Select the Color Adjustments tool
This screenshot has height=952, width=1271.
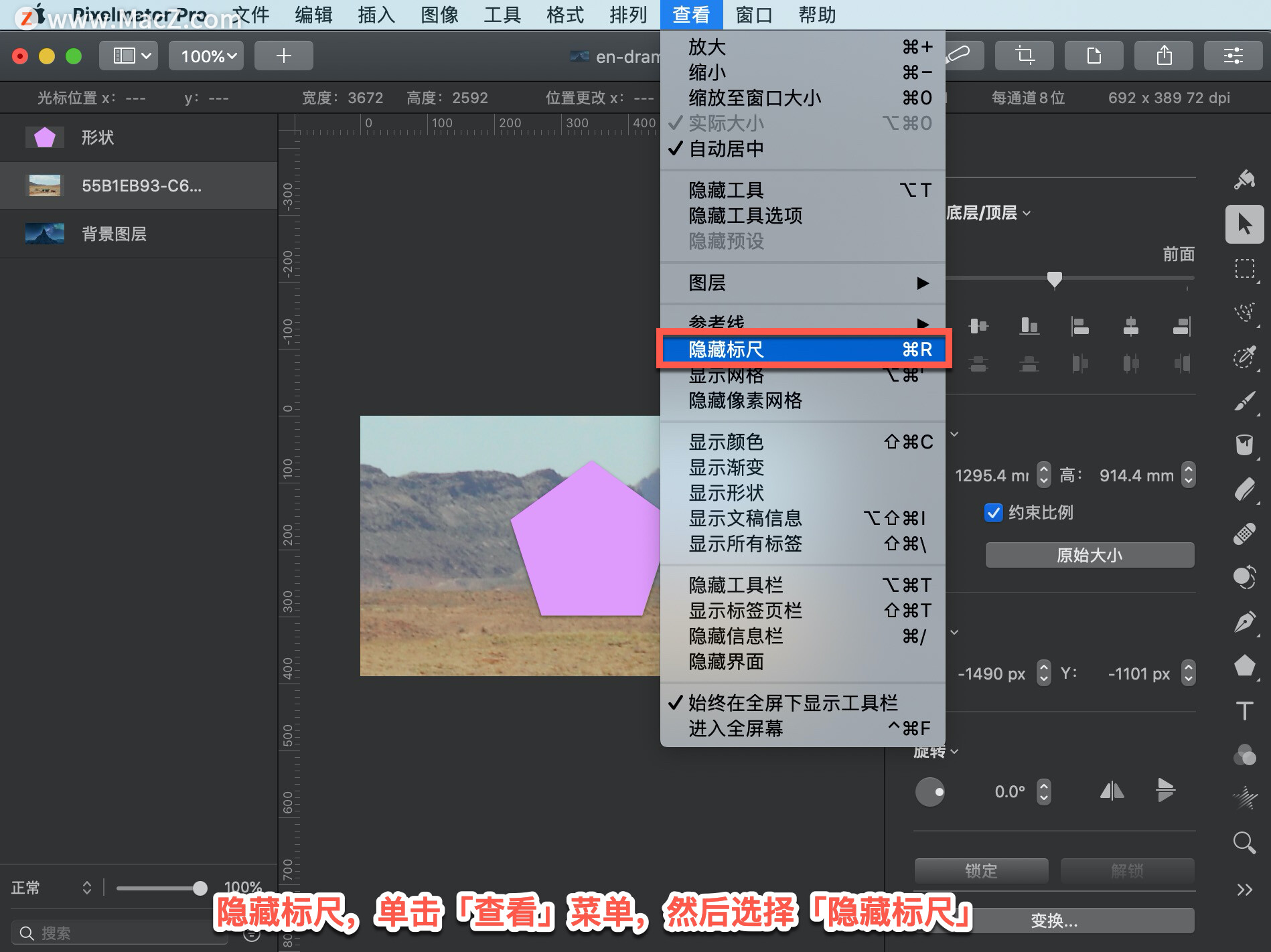pos(1244,577)
